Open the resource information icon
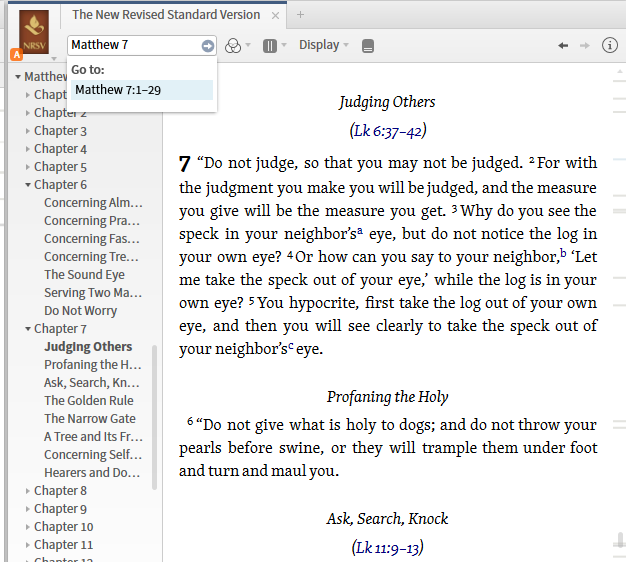626x562 pixels. (610, 45)
